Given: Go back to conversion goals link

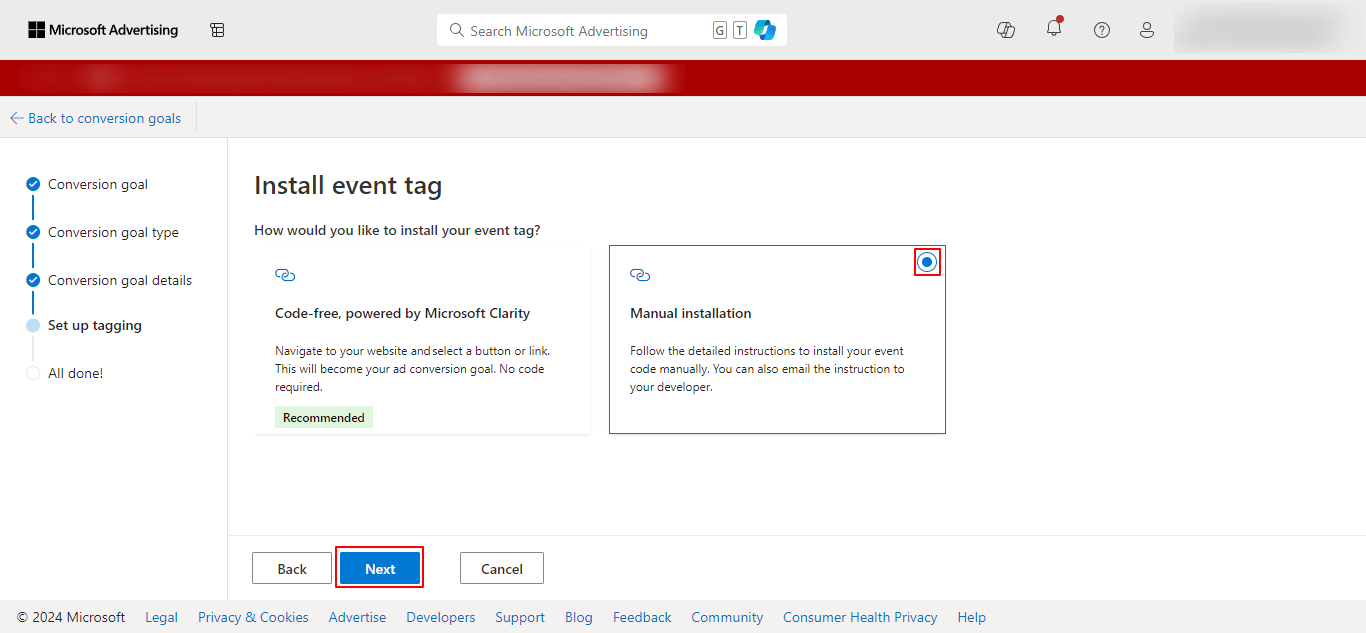Looking at the screenshot, I should [x=96, y=118].
